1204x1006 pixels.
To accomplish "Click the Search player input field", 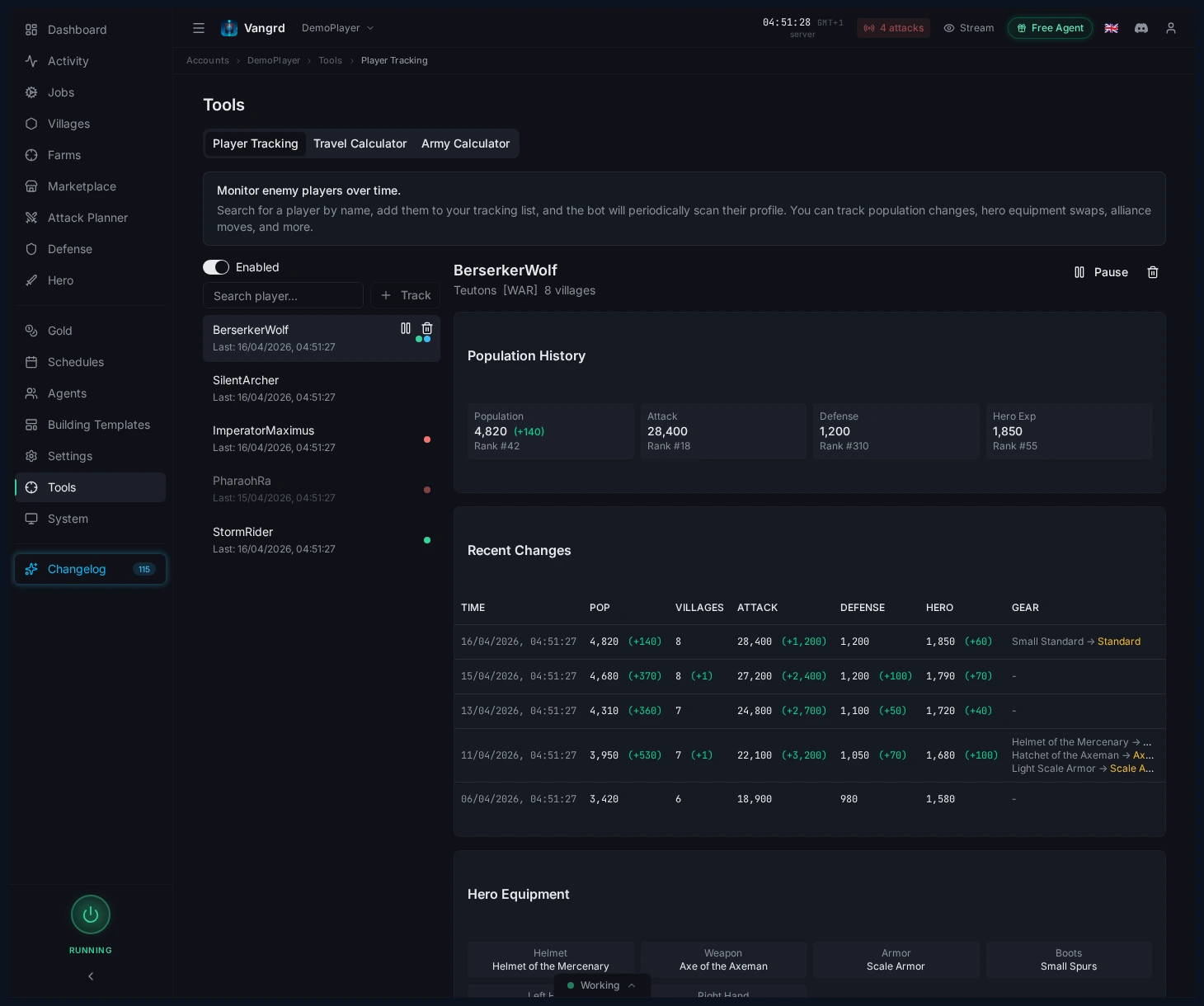I will tap(283, 295).
